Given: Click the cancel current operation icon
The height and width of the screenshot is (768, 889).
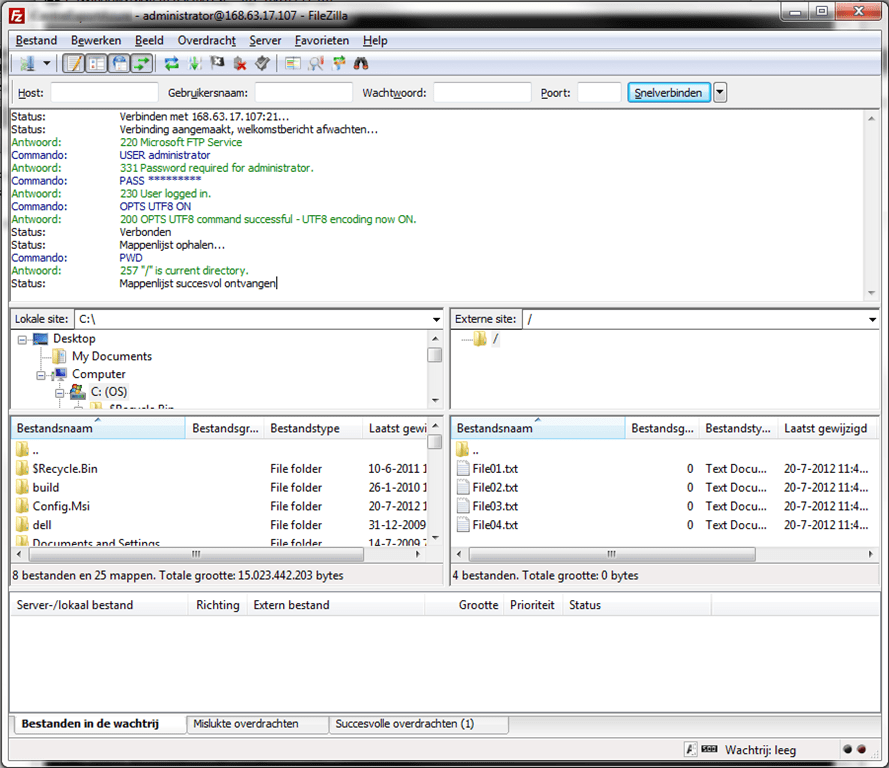Looking at the screenshot, I should coord(217,64).
